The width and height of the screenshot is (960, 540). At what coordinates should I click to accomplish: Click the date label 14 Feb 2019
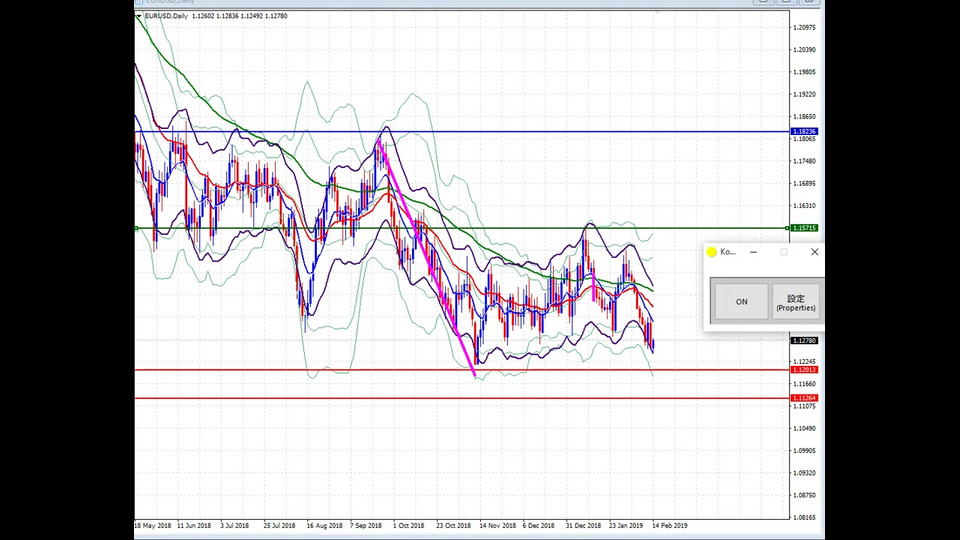(x=669, y=525)
